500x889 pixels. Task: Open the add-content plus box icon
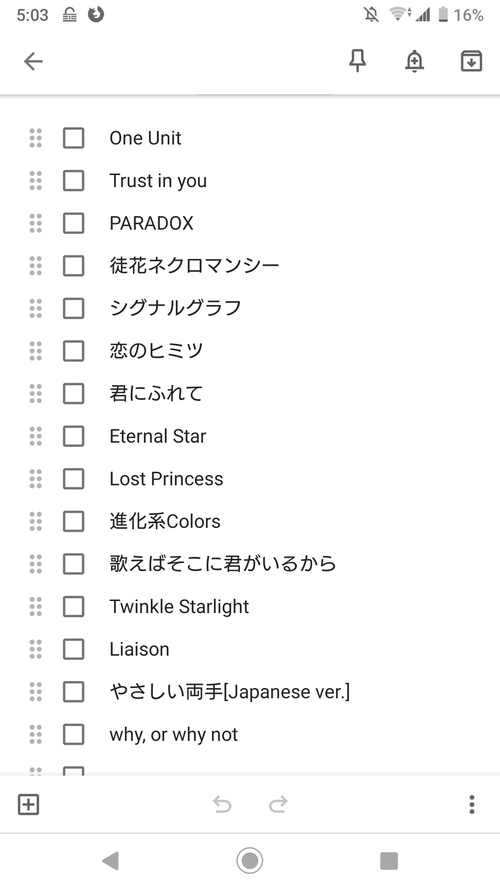point(28,804)
